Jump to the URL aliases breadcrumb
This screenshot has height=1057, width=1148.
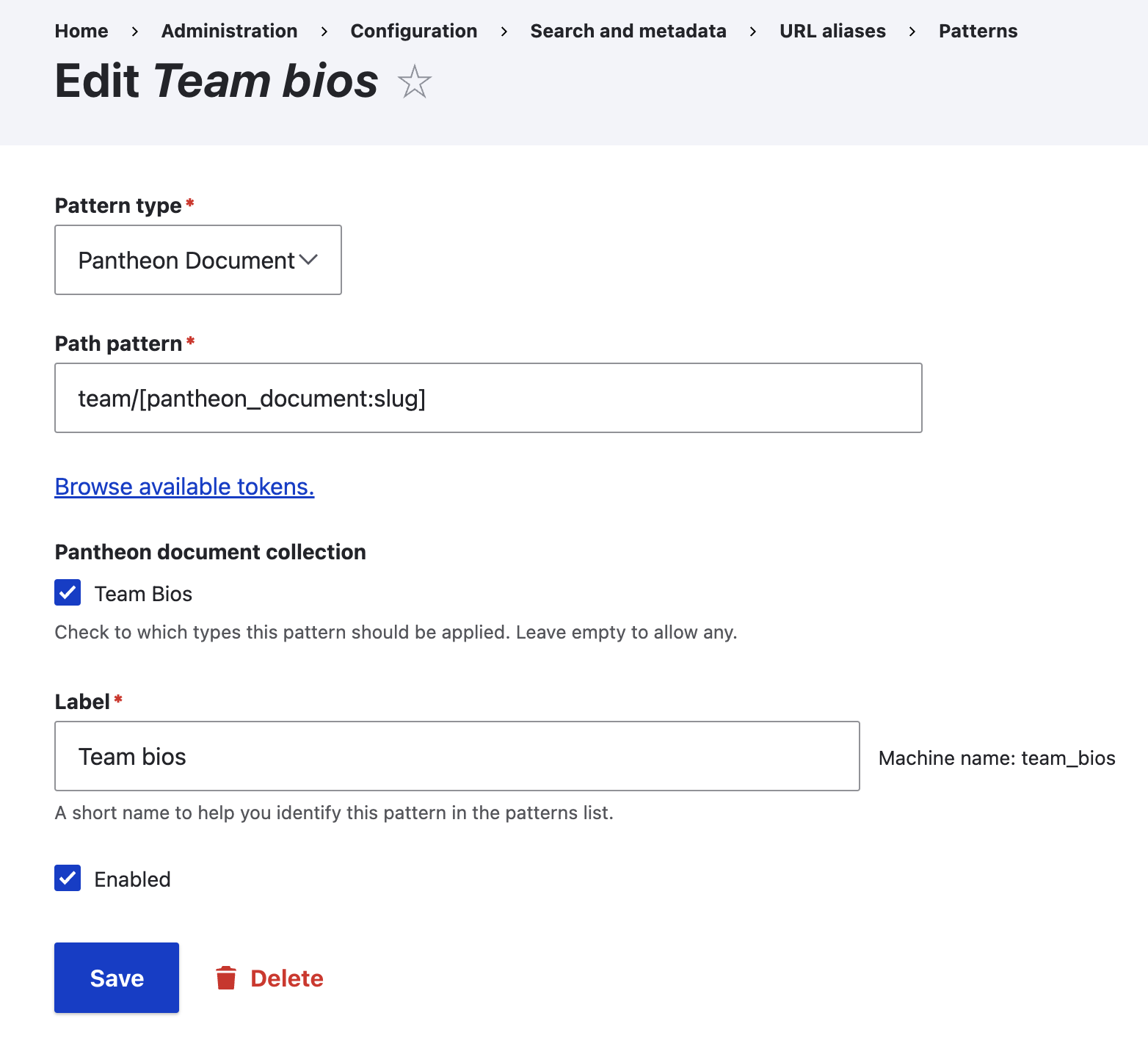pyautogui.click(x=832, y=31)
